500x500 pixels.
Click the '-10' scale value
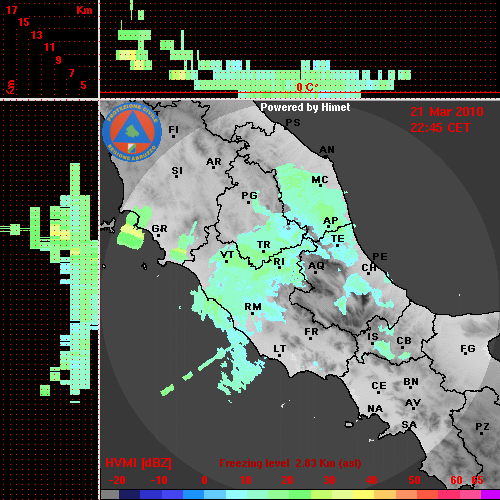point(159,480)
